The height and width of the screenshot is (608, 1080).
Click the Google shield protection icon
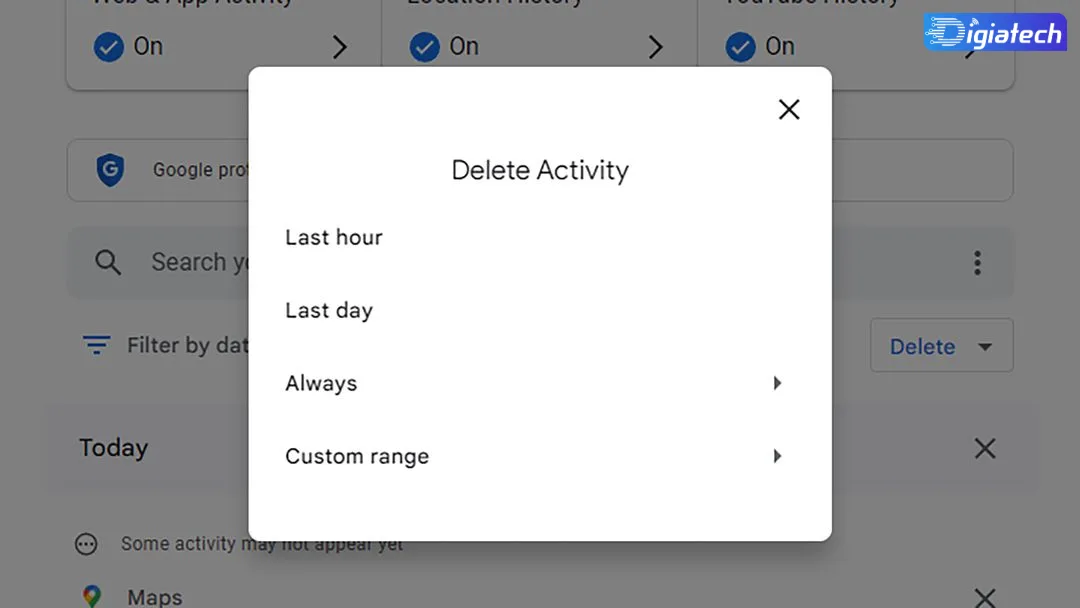[x=110, y=169]
